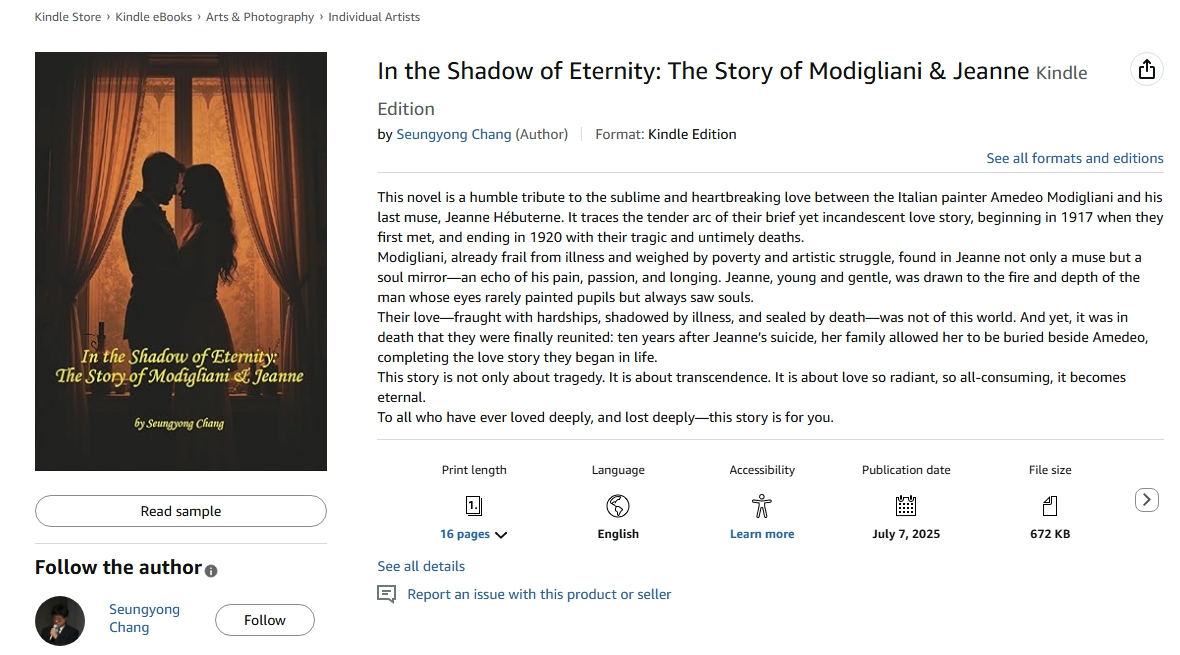1180x655 pixels.
Task: Click the language globe icon
Action: pyautogui.click(x=618, y=505)
